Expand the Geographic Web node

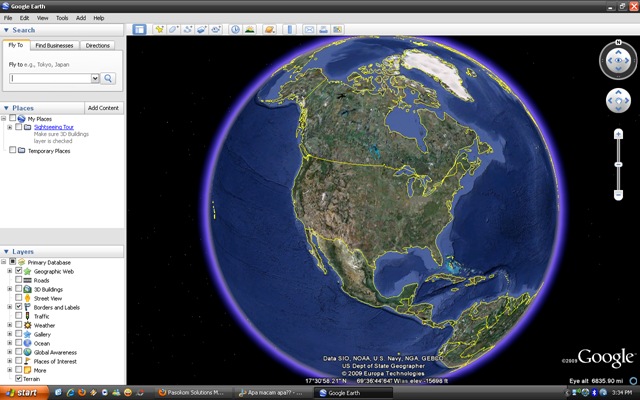pos(10,271)
